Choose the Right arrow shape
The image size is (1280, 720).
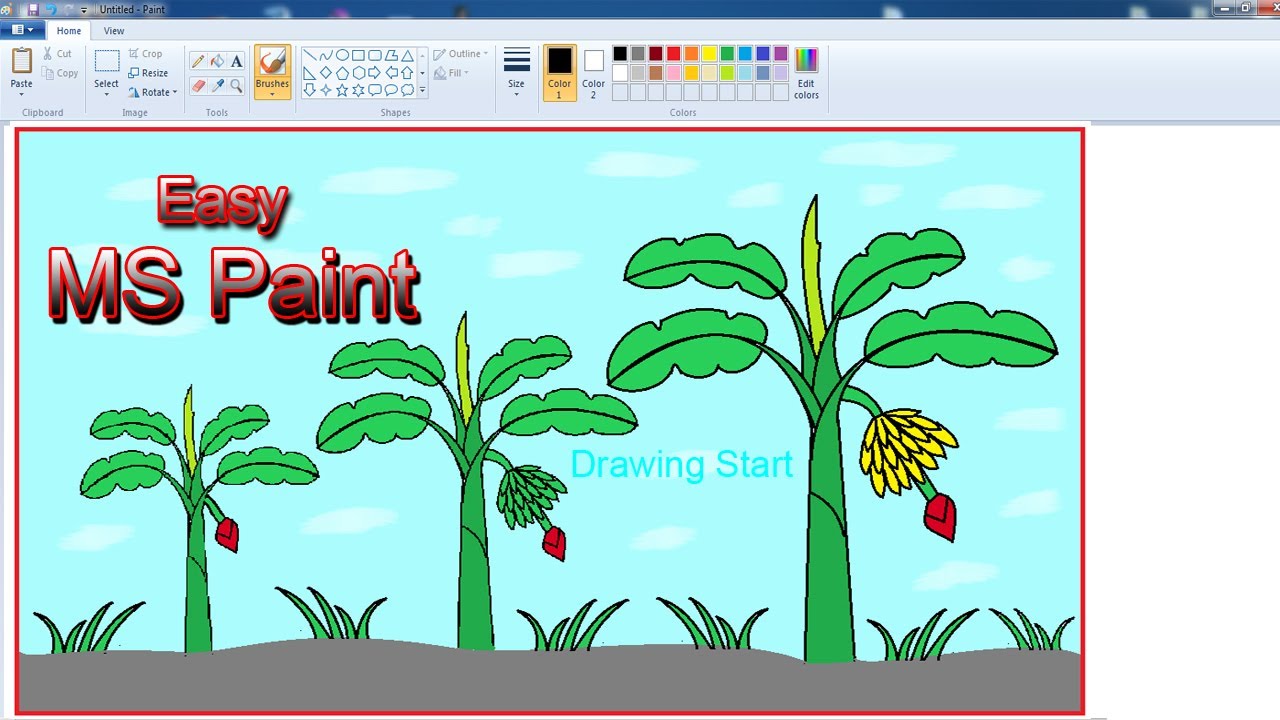tap(374, 73)
